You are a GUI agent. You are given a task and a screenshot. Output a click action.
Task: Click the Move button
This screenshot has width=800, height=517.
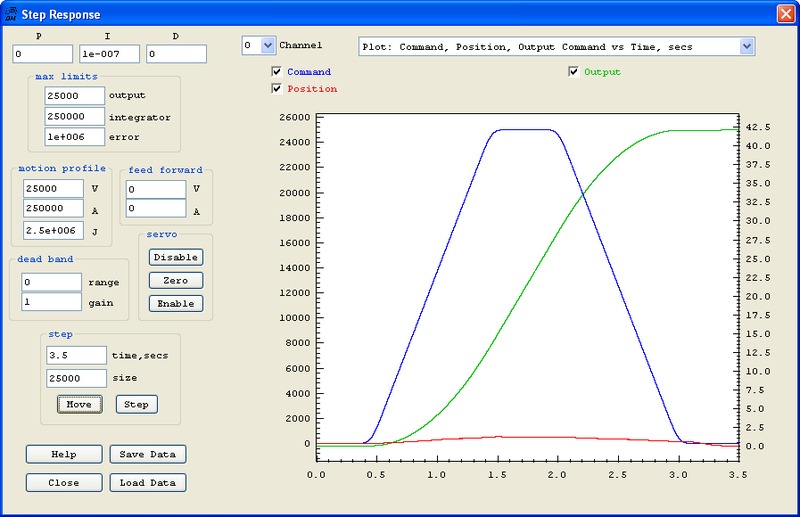[78, 405]
